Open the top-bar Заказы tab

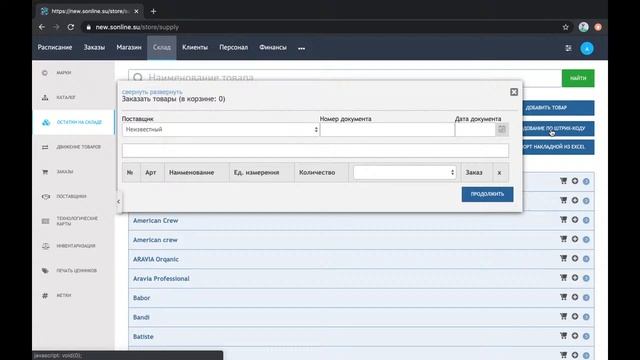(94, 47)
